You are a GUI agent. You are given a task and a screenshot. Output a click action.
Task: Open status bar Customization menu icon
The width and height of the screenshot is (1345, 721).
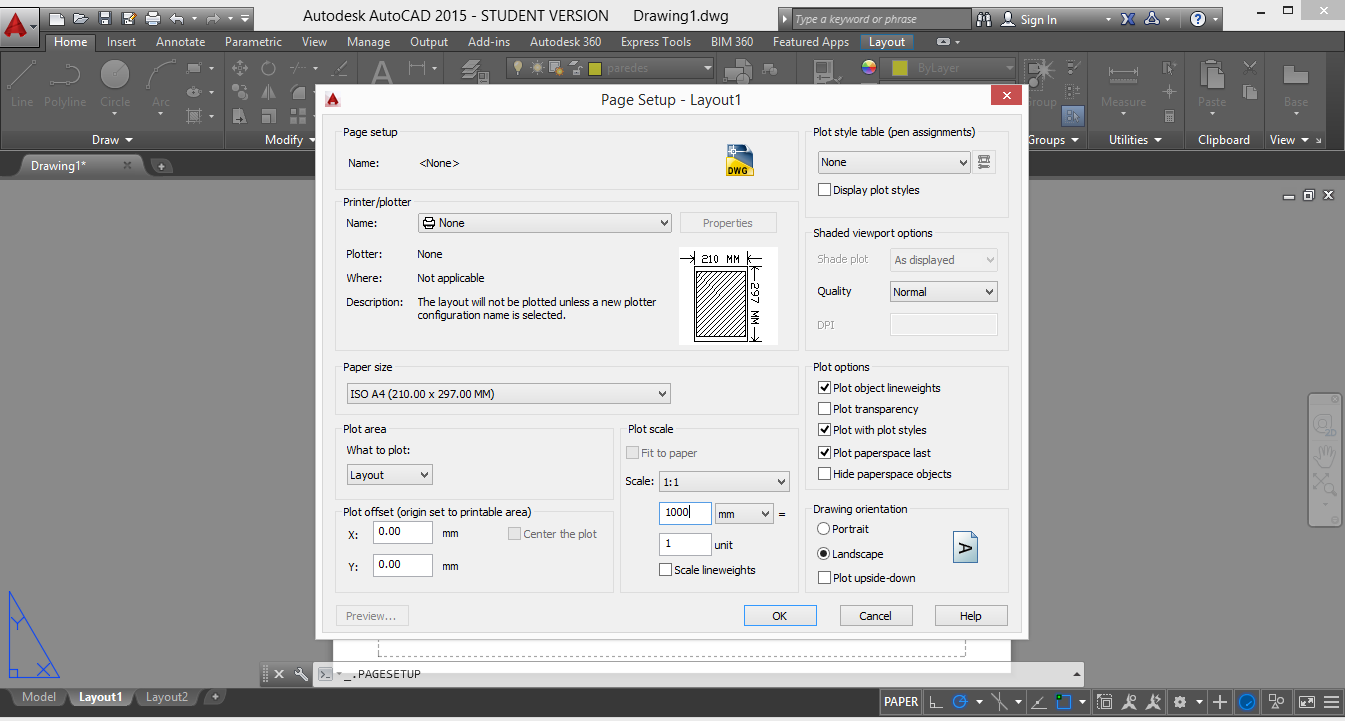pos(1331,702)
